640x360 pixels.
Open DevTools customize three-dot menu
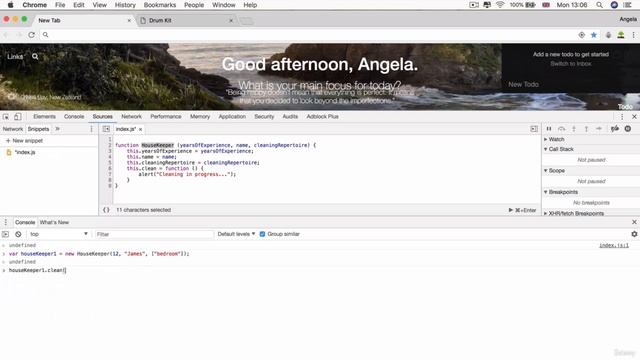(x=622, y=117)
